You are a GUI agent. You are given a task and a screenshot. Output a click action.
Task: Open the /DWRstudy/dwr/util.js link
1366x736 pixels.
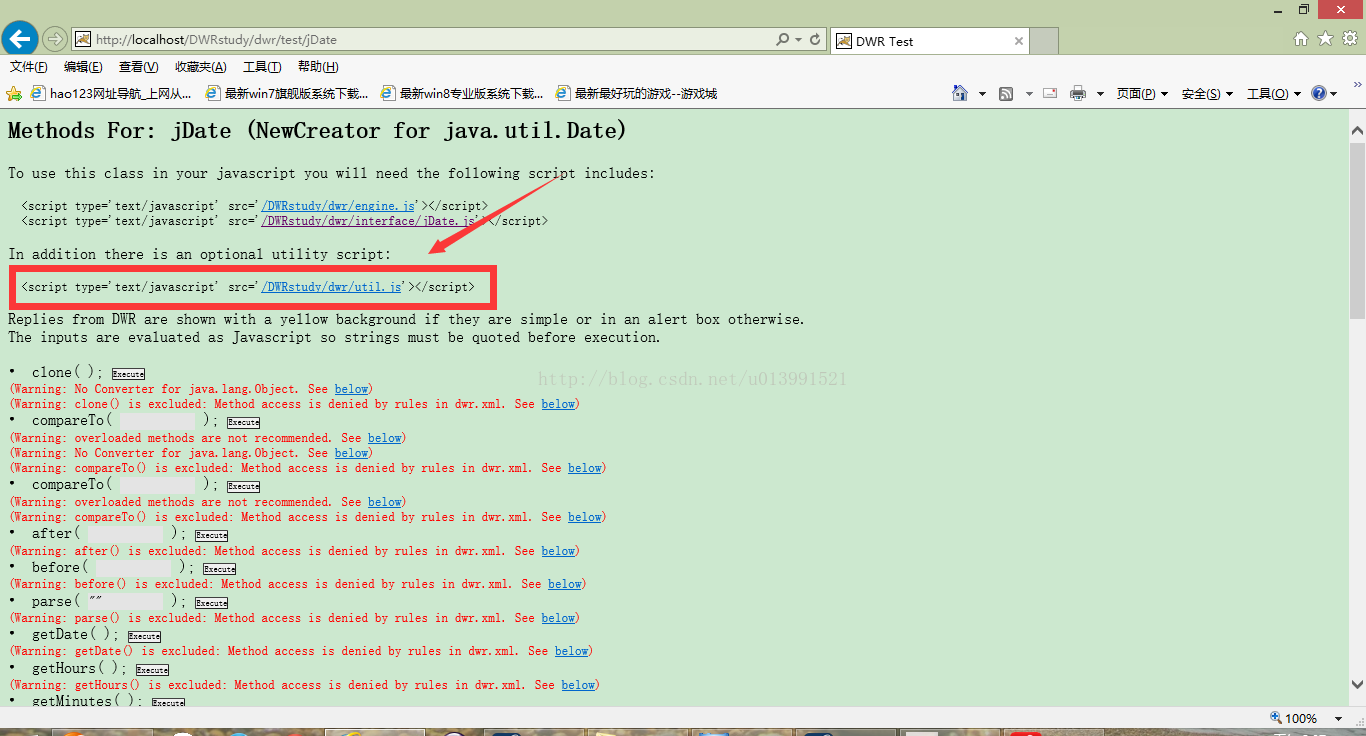[331, 287]
